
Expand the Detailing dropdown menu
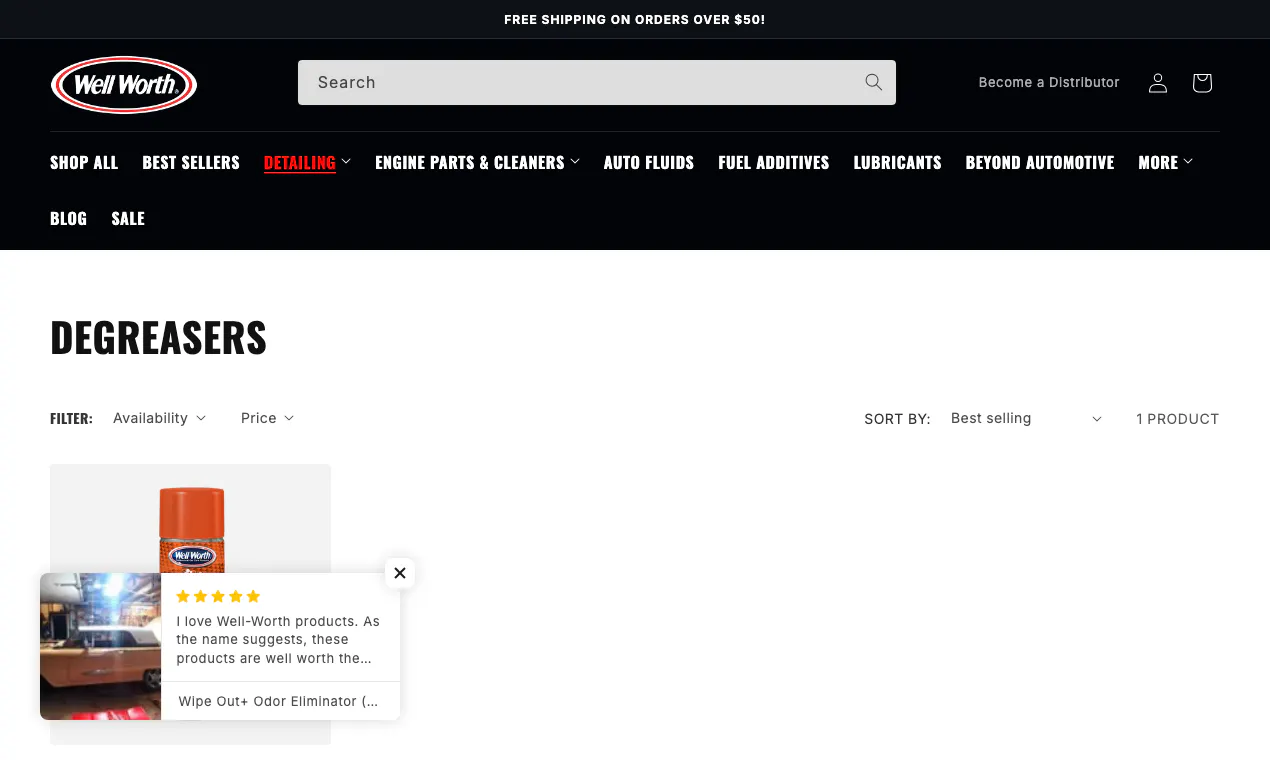(307, 162)
